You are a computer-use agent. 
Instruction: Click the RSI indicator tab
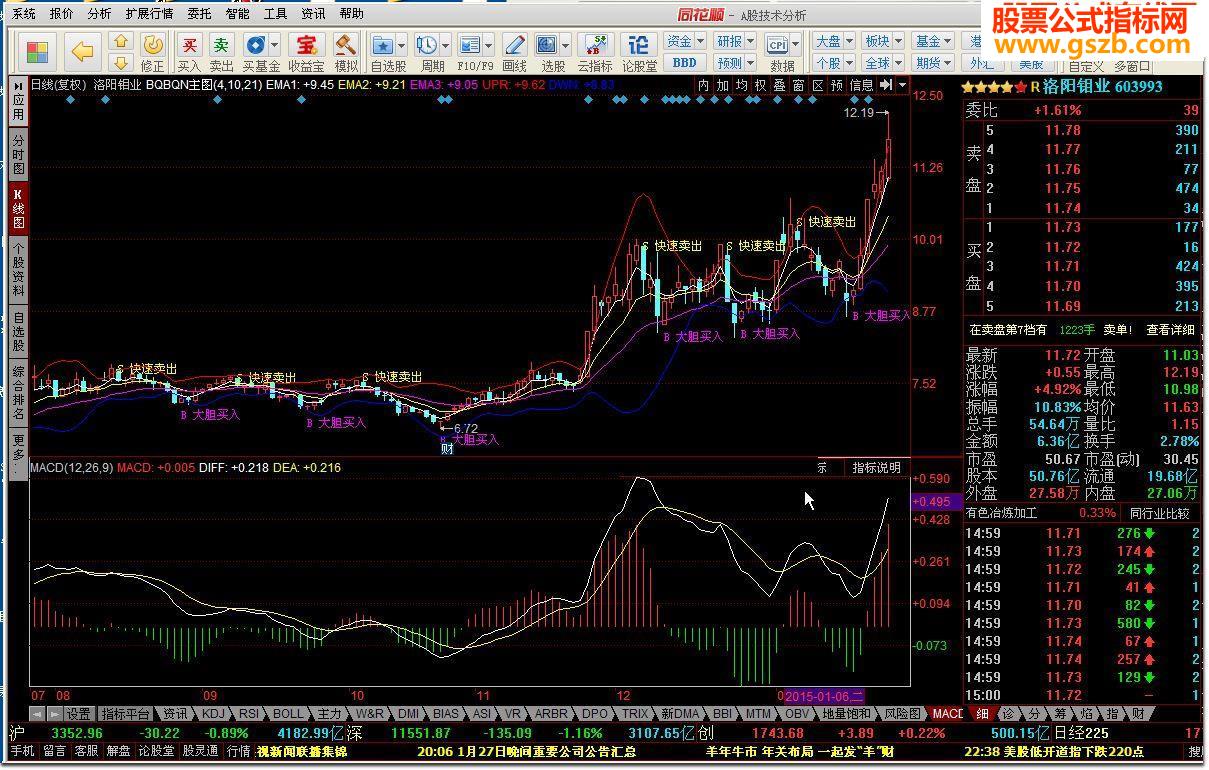click(249, 714)
